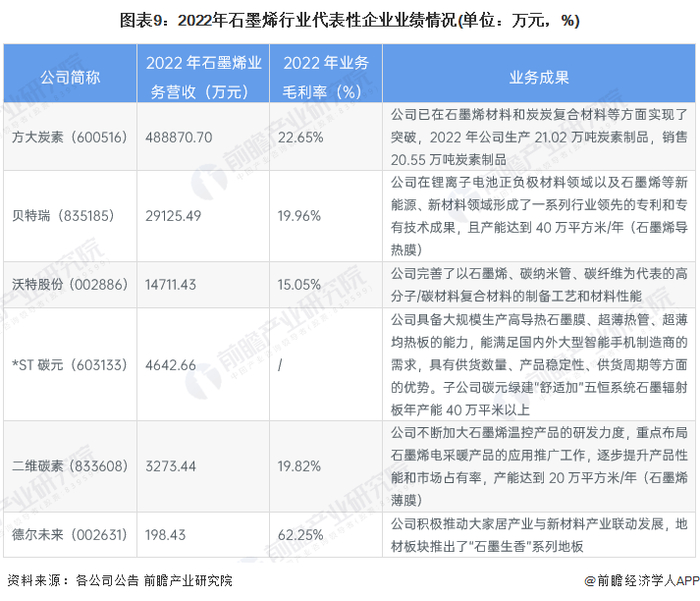Screen dimensions: 700x601
Task: Select the company cell 德尔未来（002631）
Action: pyautogui.click(x=70, y=534)
